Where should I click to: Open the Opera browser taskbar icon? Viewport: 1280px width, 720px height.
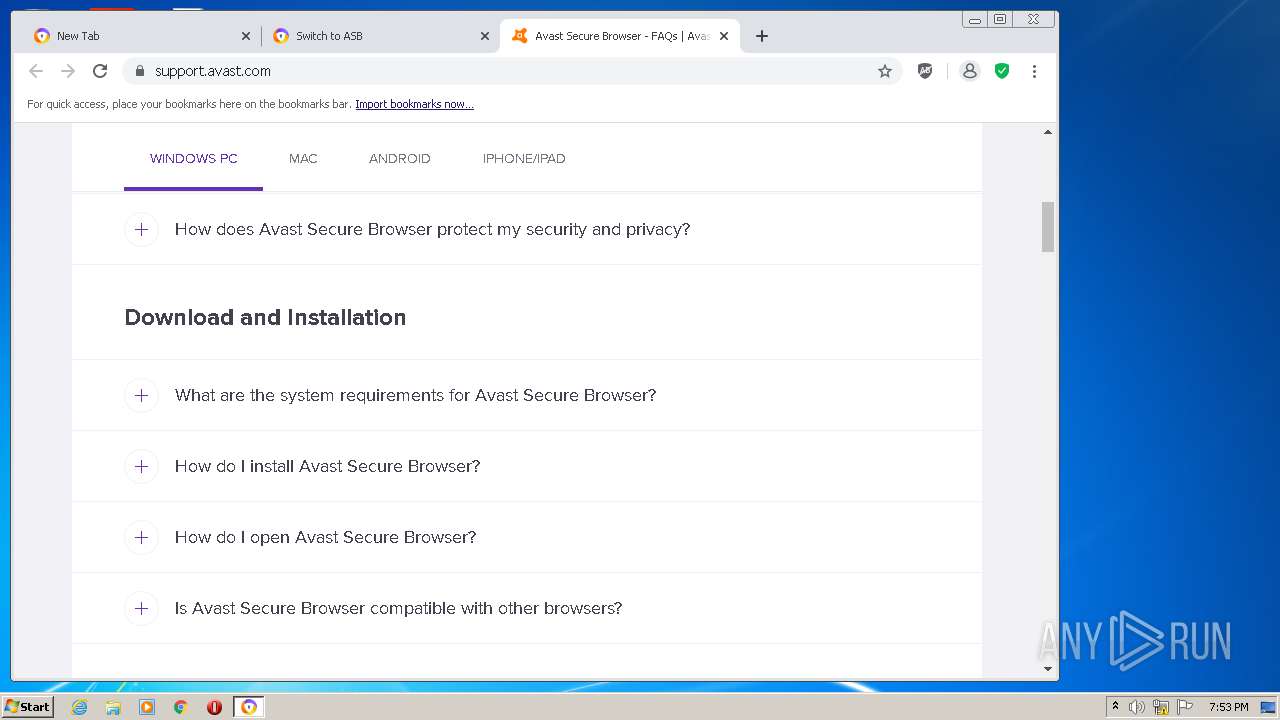pyautogui.click(x=214, y=707)
